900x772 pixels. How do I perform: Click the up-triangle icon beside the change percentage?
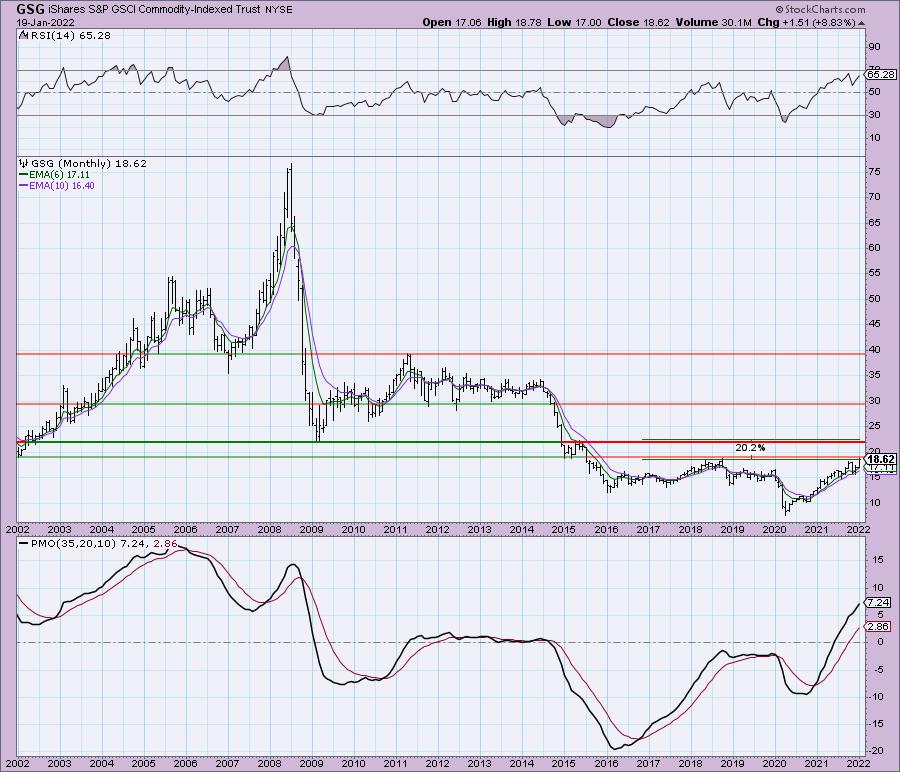click(x=862, y=23)
